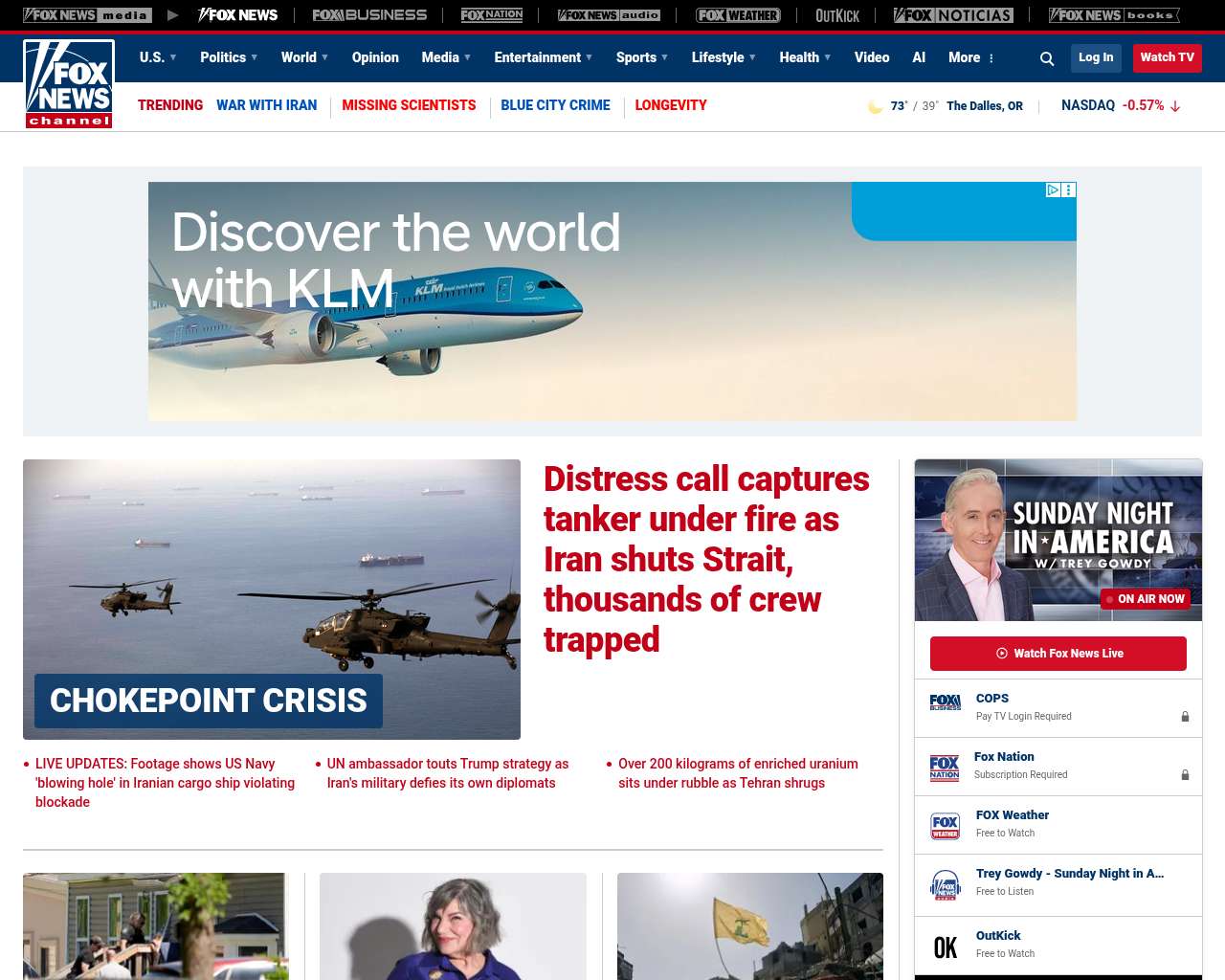Open the Fox Weather logo in top bar
The width and height of the screenshot is (1225, 980).
(x=738, y=15)
